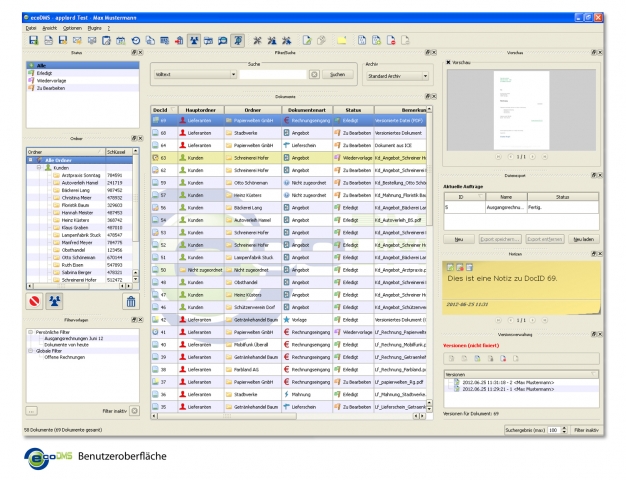Collapse the Kunden folder tree node
The width and height of the screenshot is (626, 480).
coord(38,167)
